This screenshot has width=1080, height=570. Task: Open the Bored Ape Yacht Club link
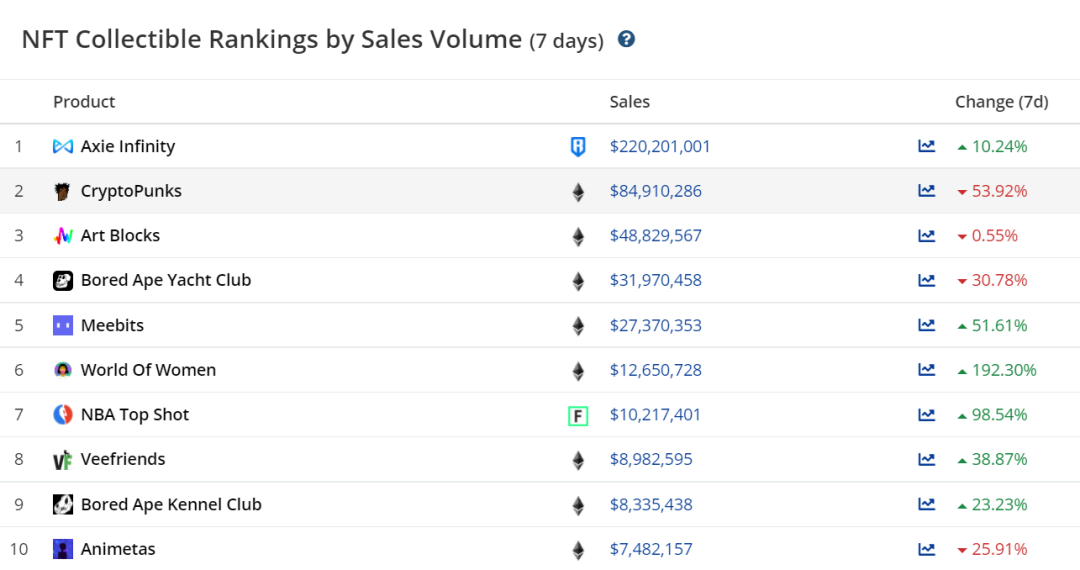[x=166, y=280]
